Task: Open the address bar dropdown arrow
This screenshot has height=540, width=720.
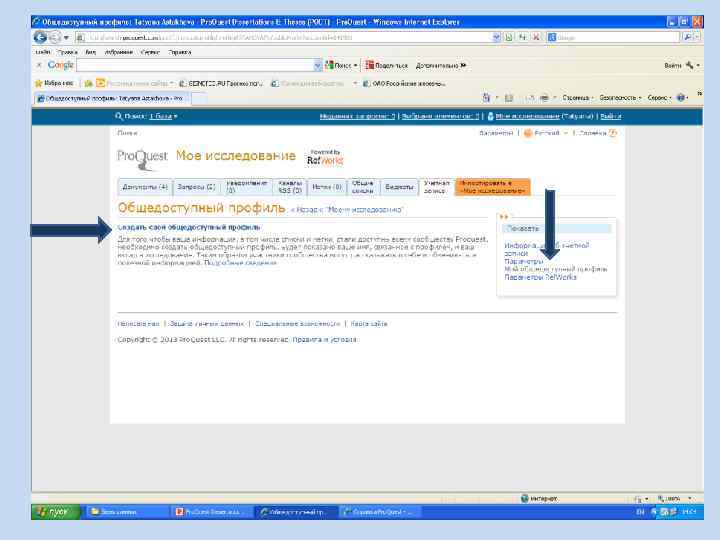Action: point(496,38)
